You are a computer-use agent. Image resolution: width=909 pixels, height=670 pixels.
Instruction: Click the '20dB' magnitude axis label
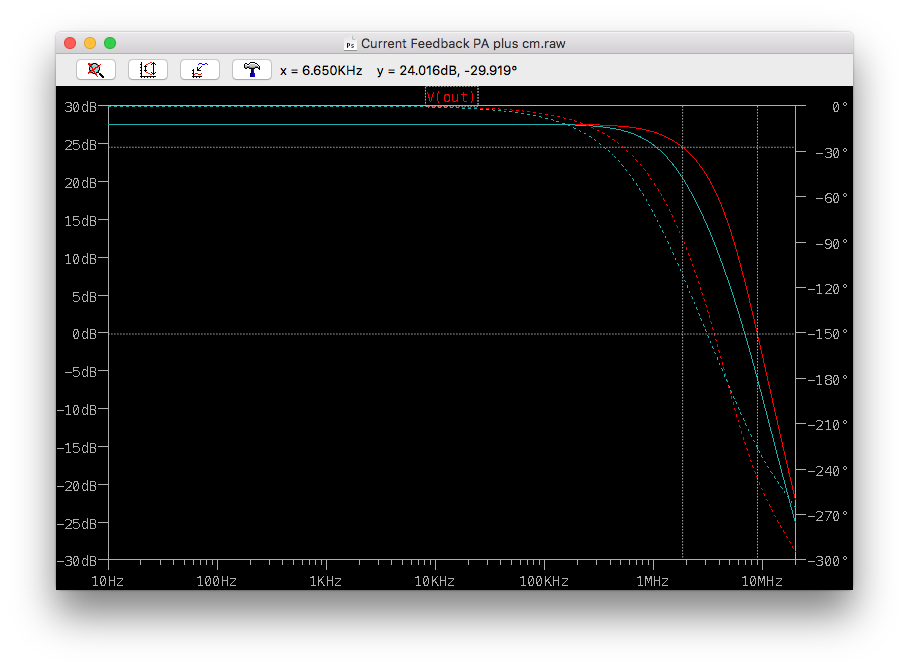point(81,183)
